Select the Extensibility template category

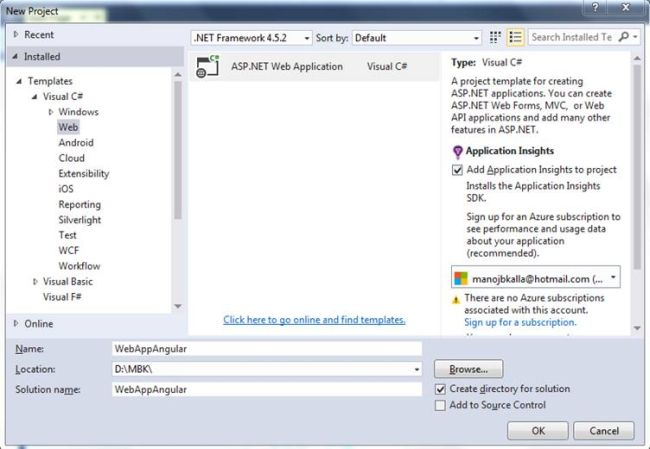click(84, 173)
